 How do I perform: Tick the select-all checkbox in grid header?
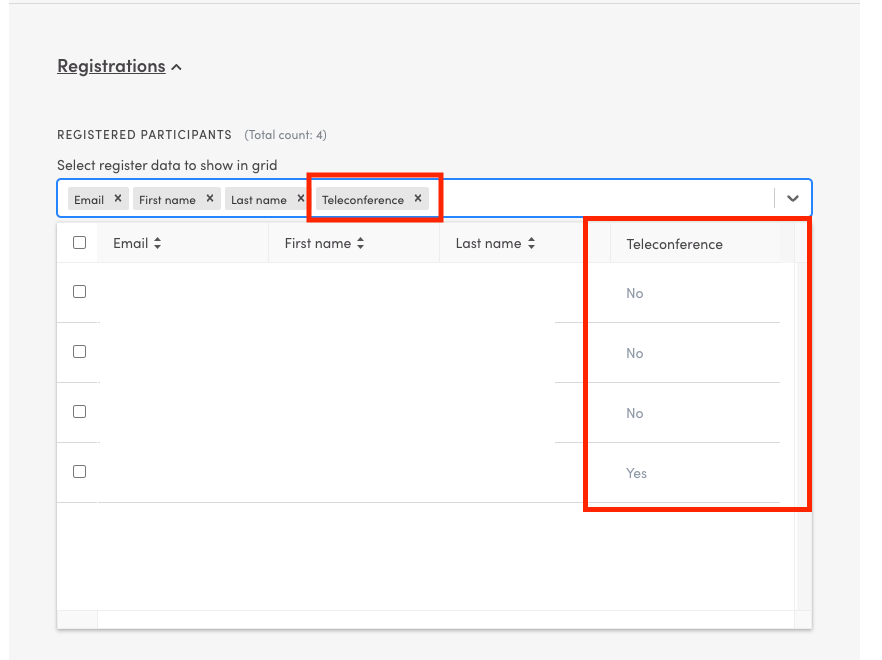(80, 242)
